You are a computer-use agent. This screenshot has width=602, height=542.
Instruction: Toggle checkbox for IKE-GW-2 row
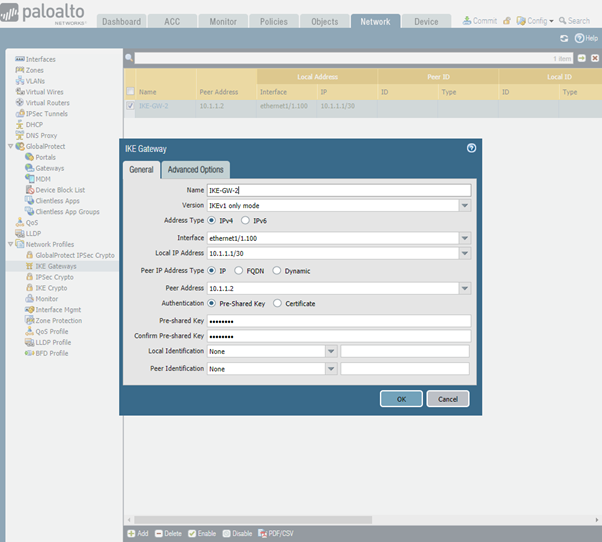(131, 105)
